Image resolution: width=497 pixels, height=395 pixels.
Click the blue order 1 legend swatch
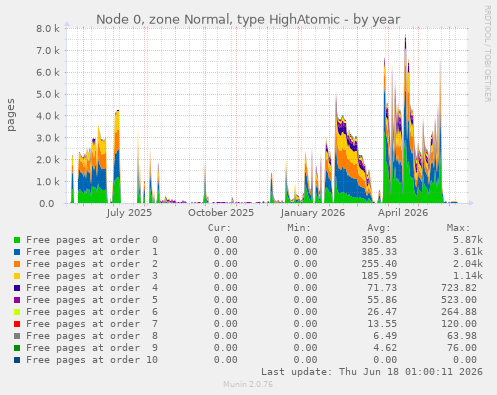(x=17, y=252)
